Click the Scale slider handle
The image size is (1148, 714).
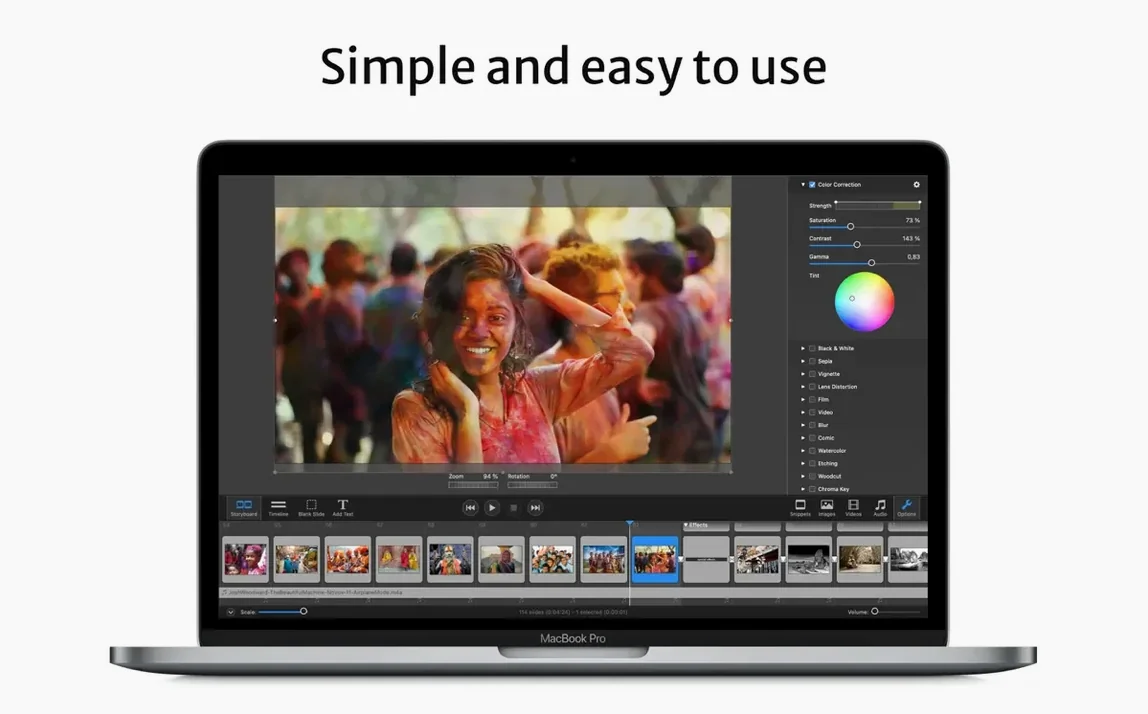coord(303,611)
